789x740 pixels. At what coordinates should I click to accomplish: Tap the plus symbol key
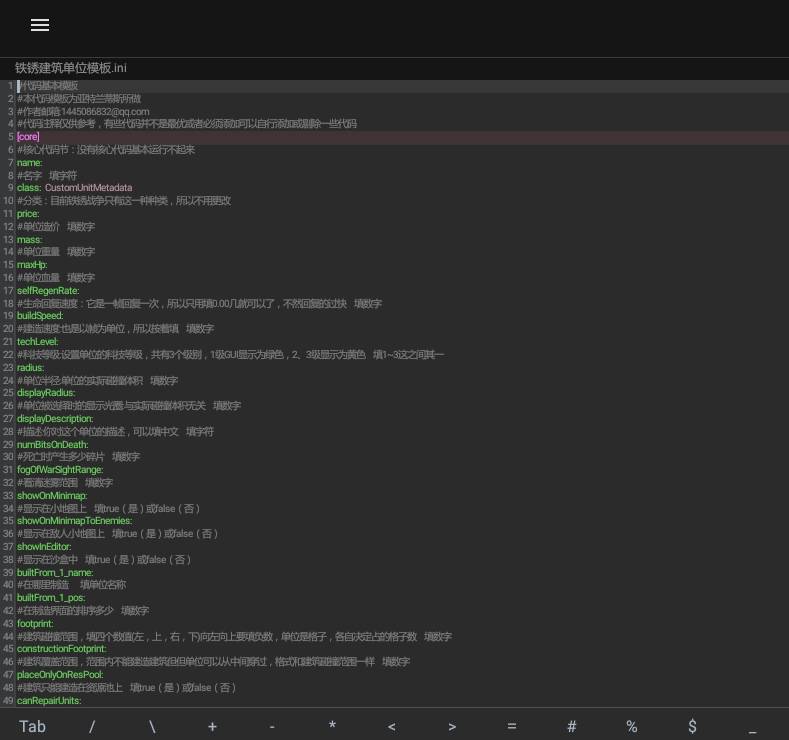pos(212,726)
